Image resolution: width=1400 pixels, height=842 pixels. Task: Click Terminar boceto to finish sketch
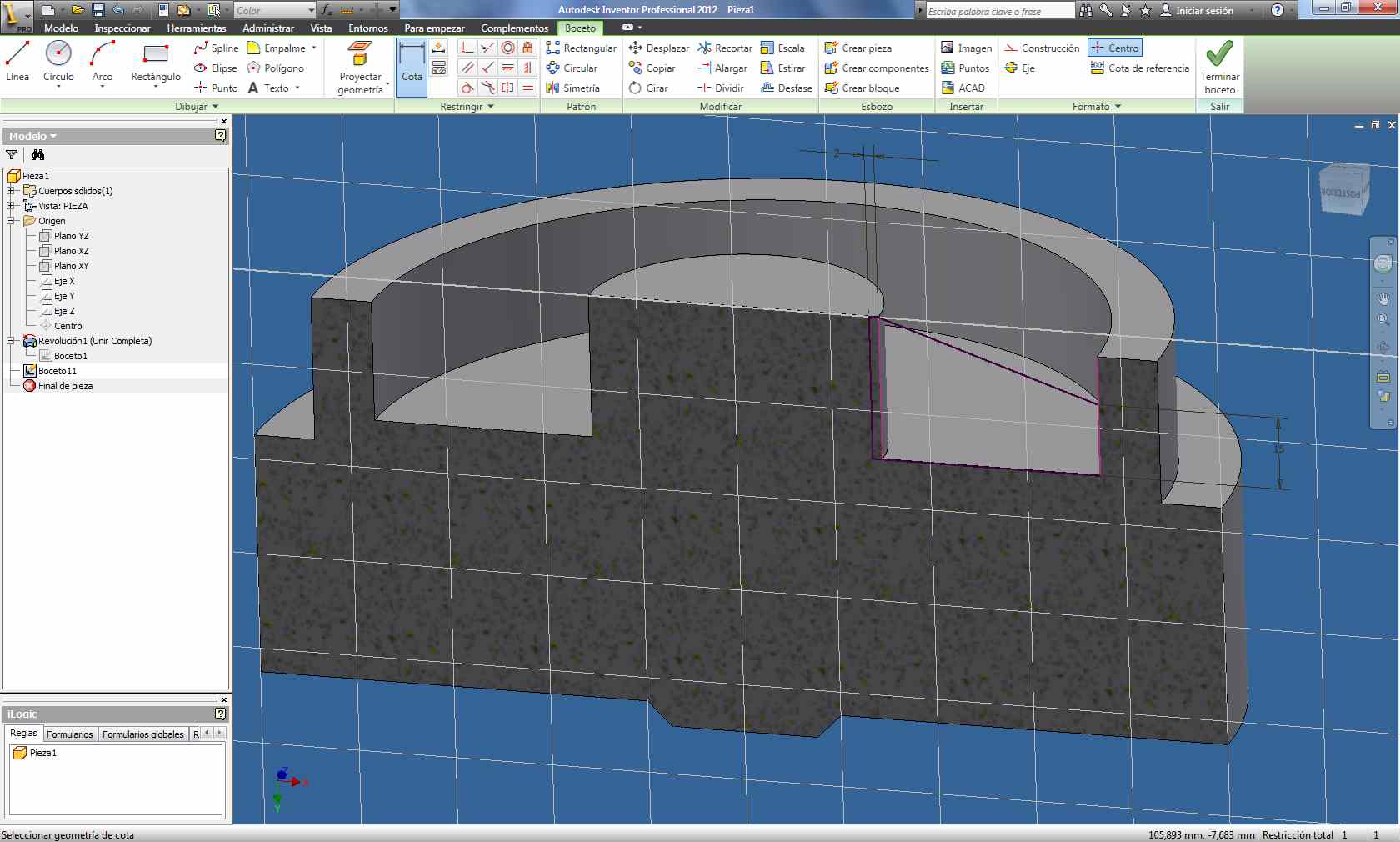tap(1219, 67)
